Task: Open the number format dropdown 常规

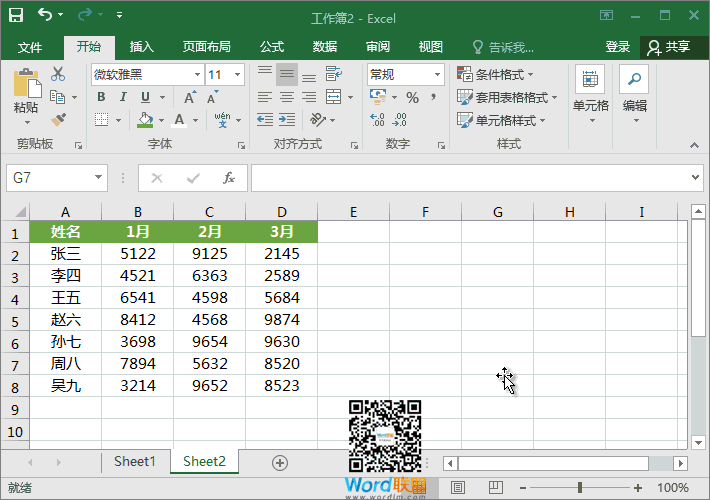Action: [437, 74]
